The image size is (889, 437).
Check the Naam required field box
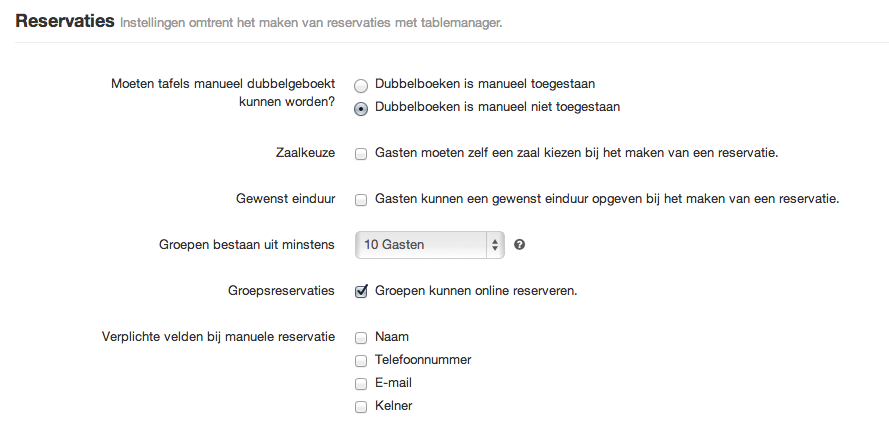361,338
